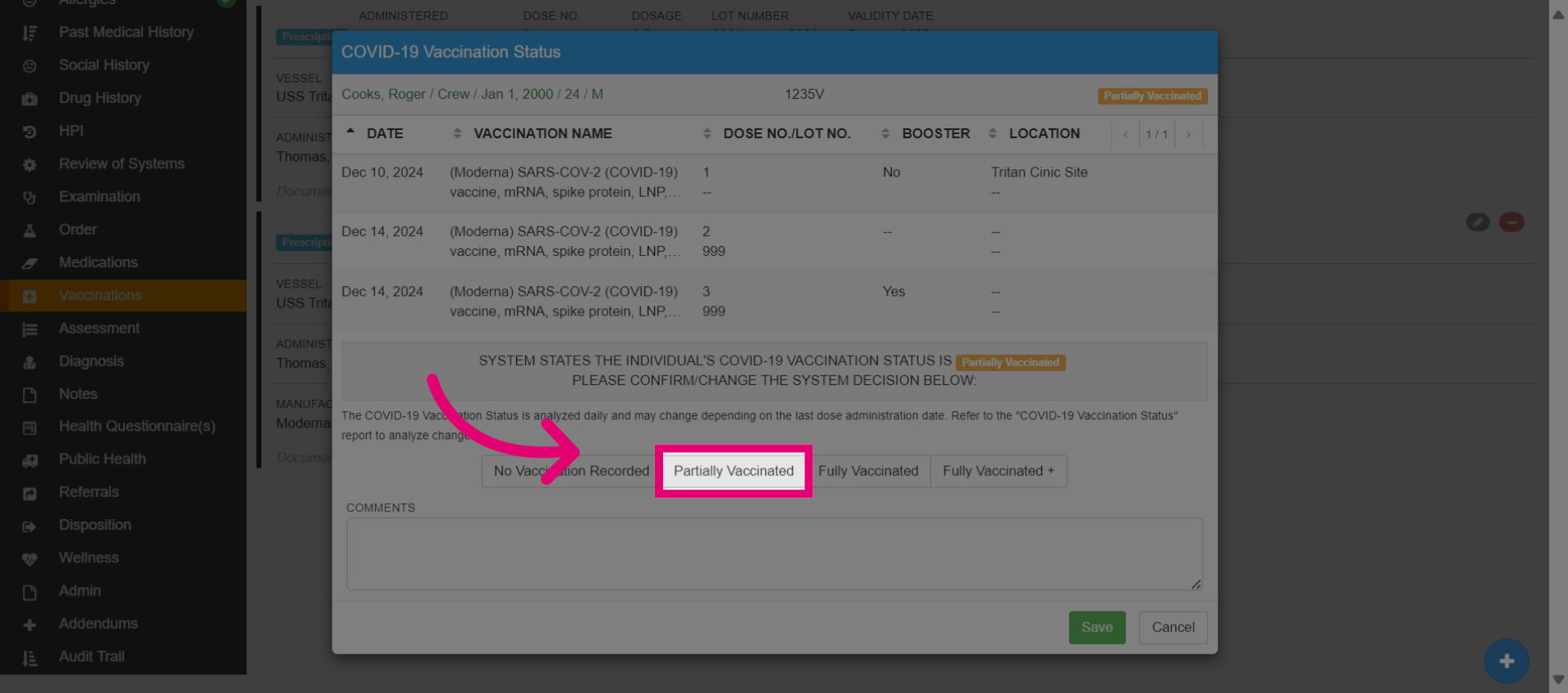Screen dimensions: 1568x693
Task: Click the Public Health icon
Action: (29, 459)
